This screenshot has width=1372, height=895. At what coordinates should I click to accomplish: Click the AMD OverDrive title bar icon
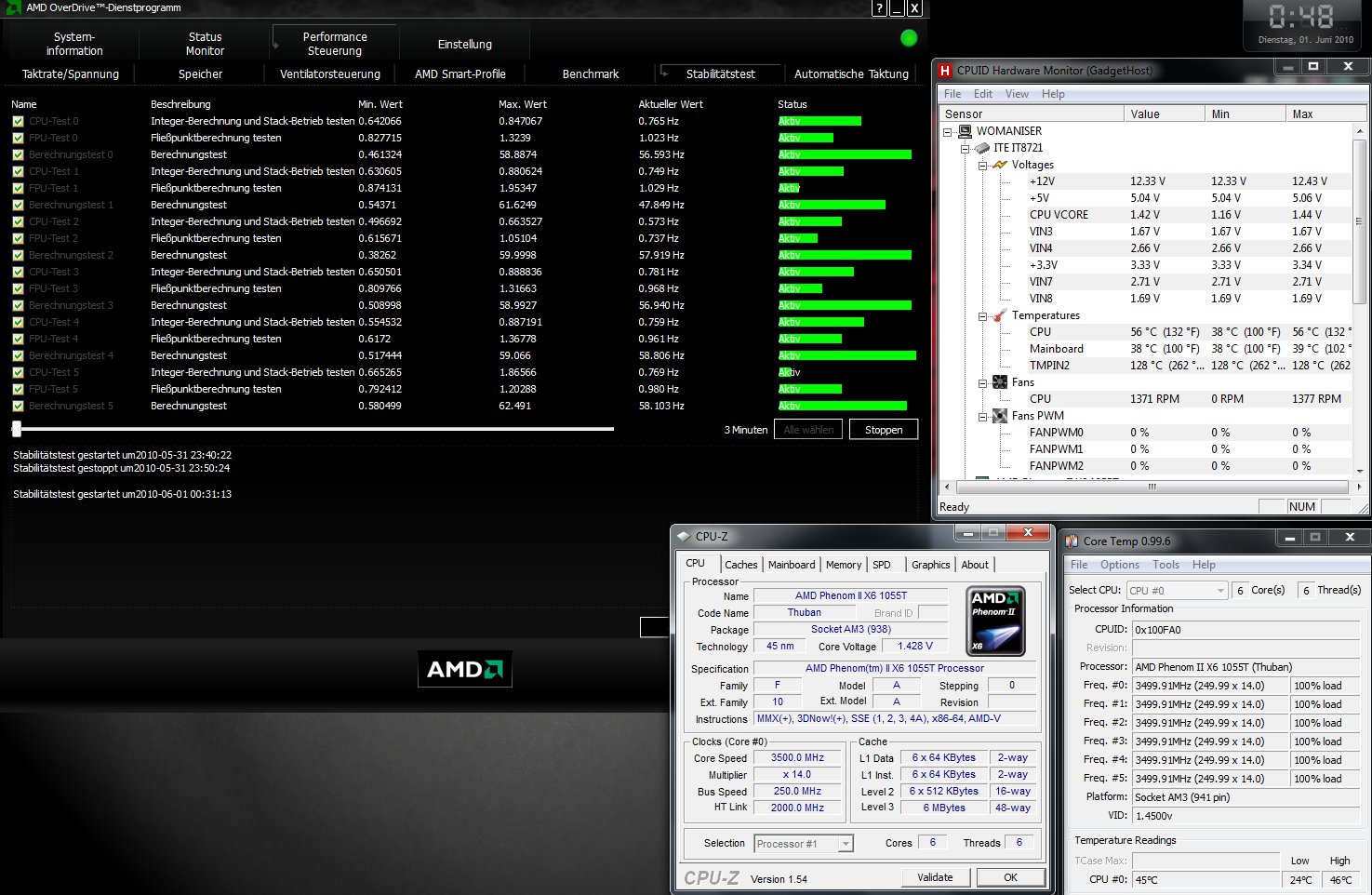(13, 7)
